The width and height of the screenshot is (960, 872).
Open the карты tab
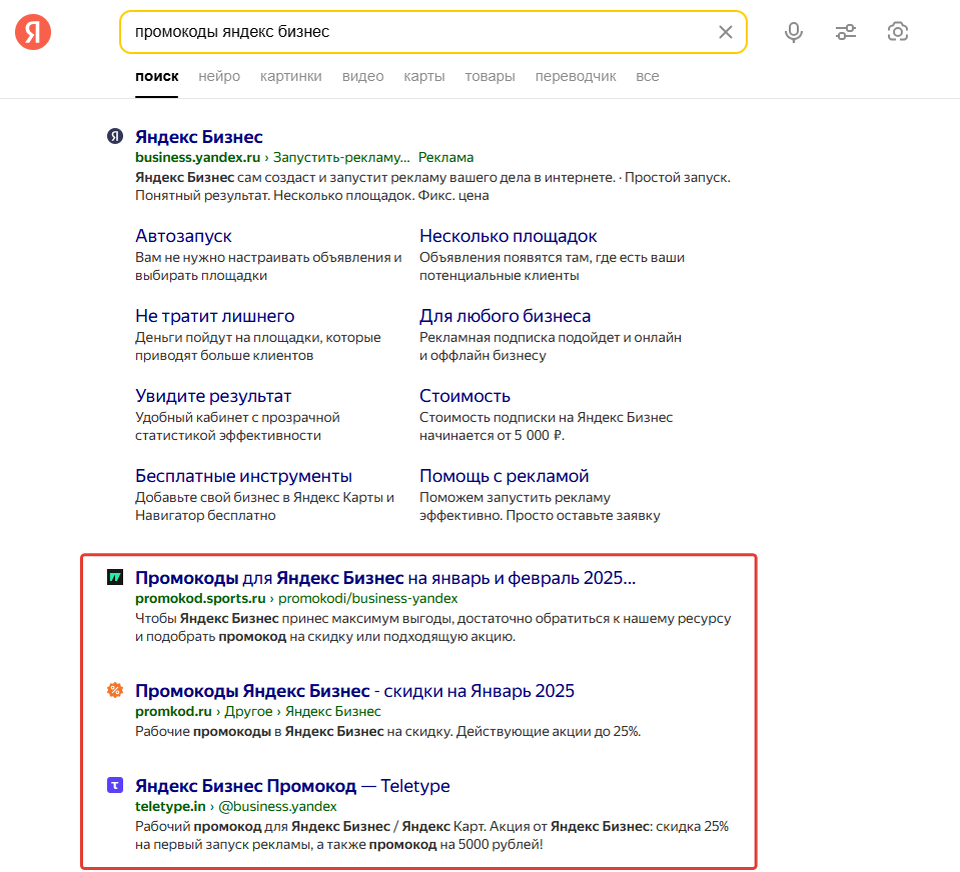coord(424,77)
